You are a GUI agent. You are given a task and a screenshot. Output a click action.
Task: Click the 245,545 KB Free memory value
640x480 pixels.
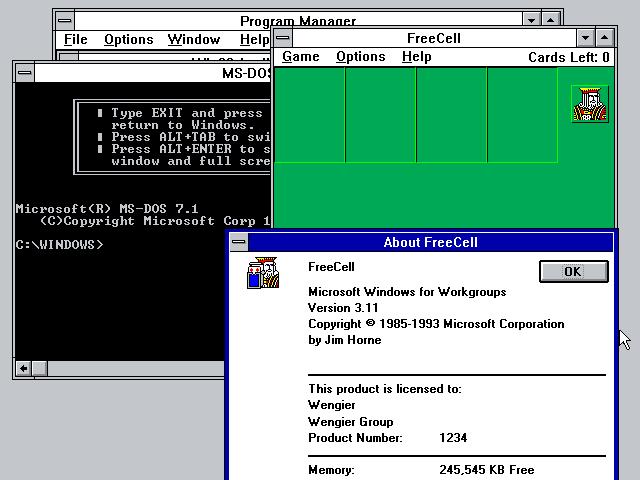coord(487,470)
